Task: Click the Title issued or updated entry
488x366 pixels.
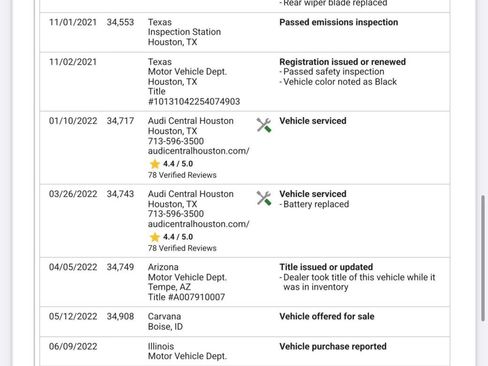Action: (326, 267)
